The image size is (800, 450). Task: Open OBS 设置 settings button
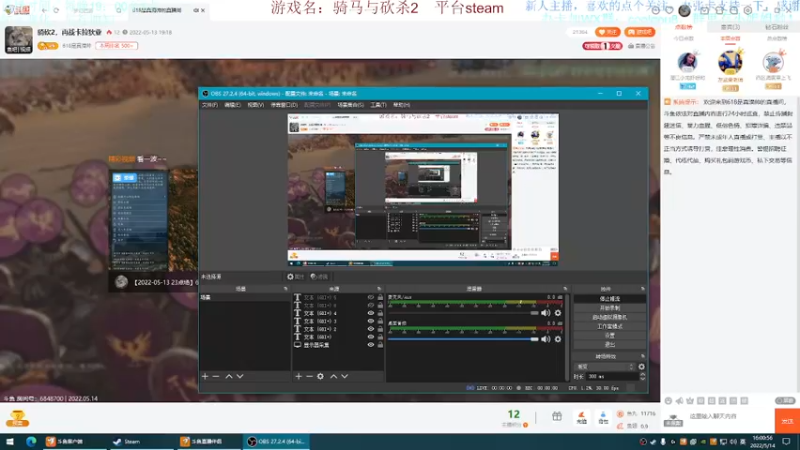pyautogui.click(x=610, y=335)
